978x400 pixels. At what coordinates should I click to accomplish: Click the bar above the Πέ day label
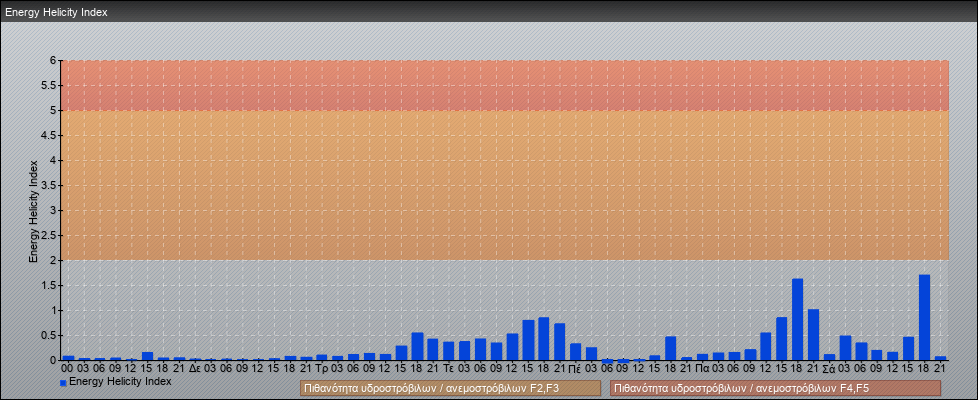coord(576,352)
